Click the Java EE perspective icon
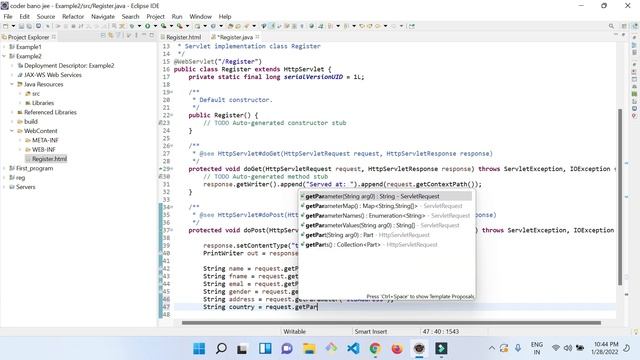The width and height of the screenshot is (640, 360). (x=635, y=26)
